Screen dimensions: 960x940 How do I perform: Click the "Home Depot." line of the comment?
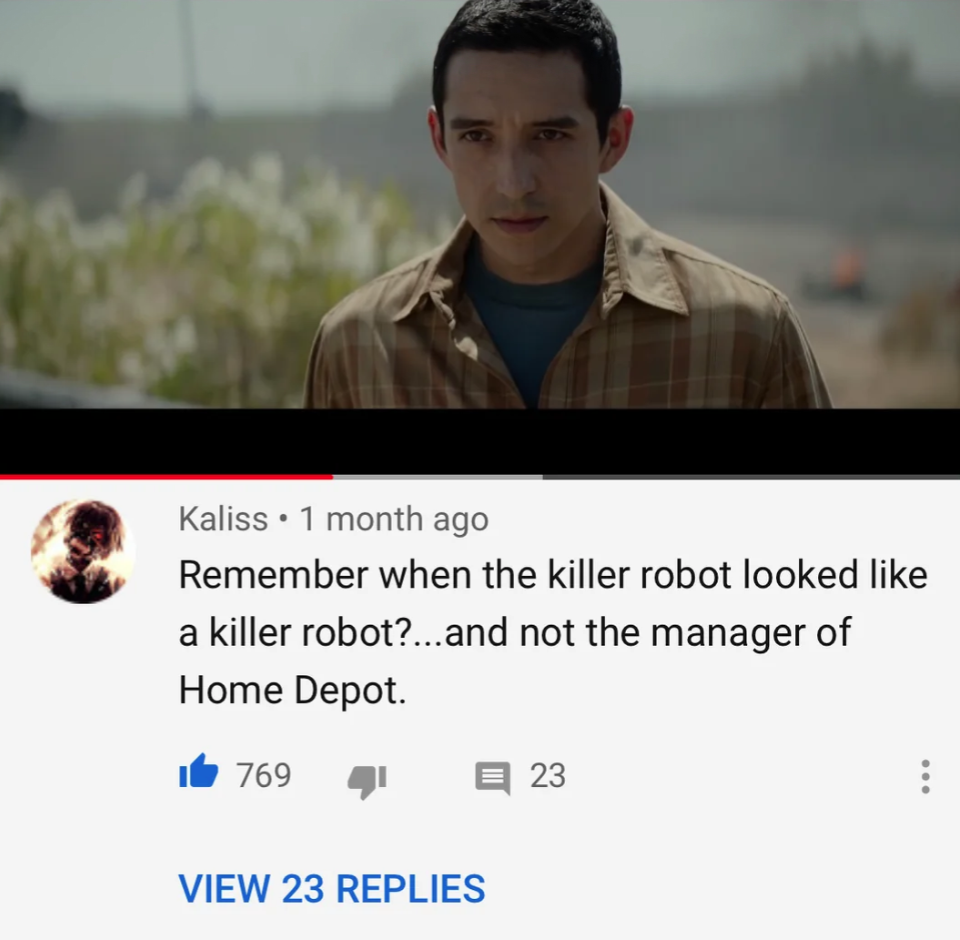click(x=293, y=690)
